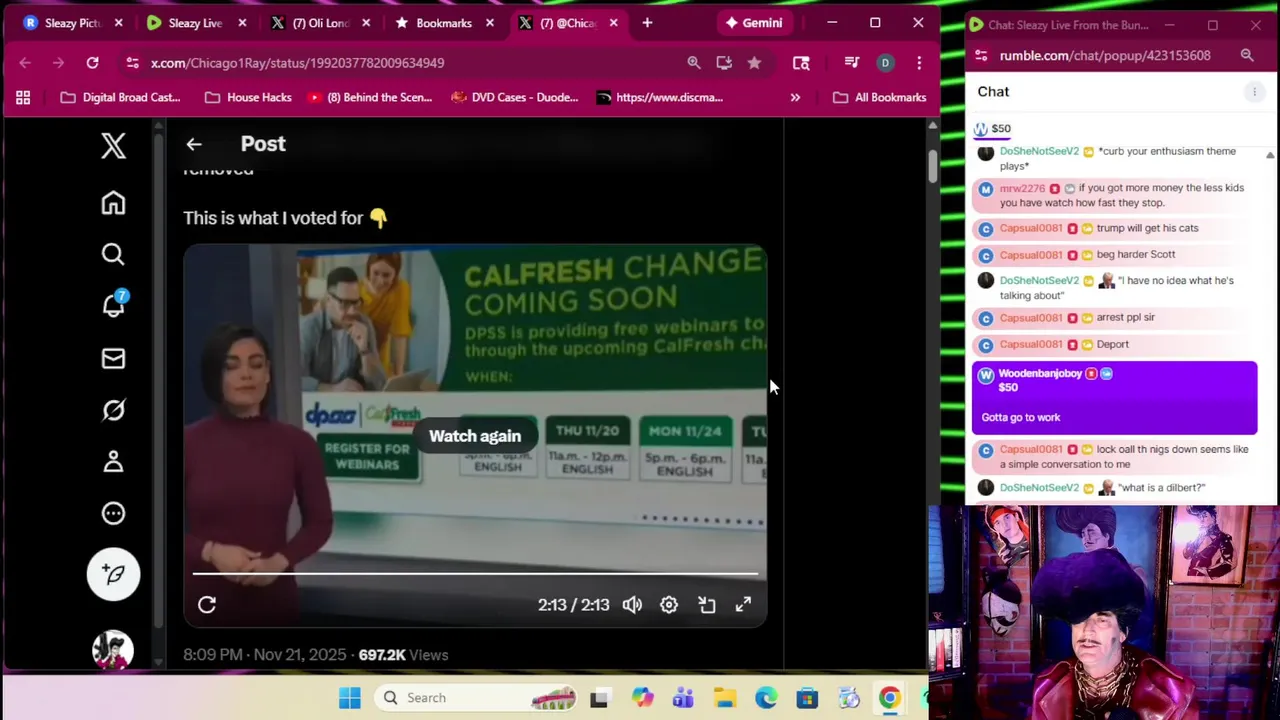Open Messages envelope icon
This screenshot has height=720, width=1280.
[113, 359]
